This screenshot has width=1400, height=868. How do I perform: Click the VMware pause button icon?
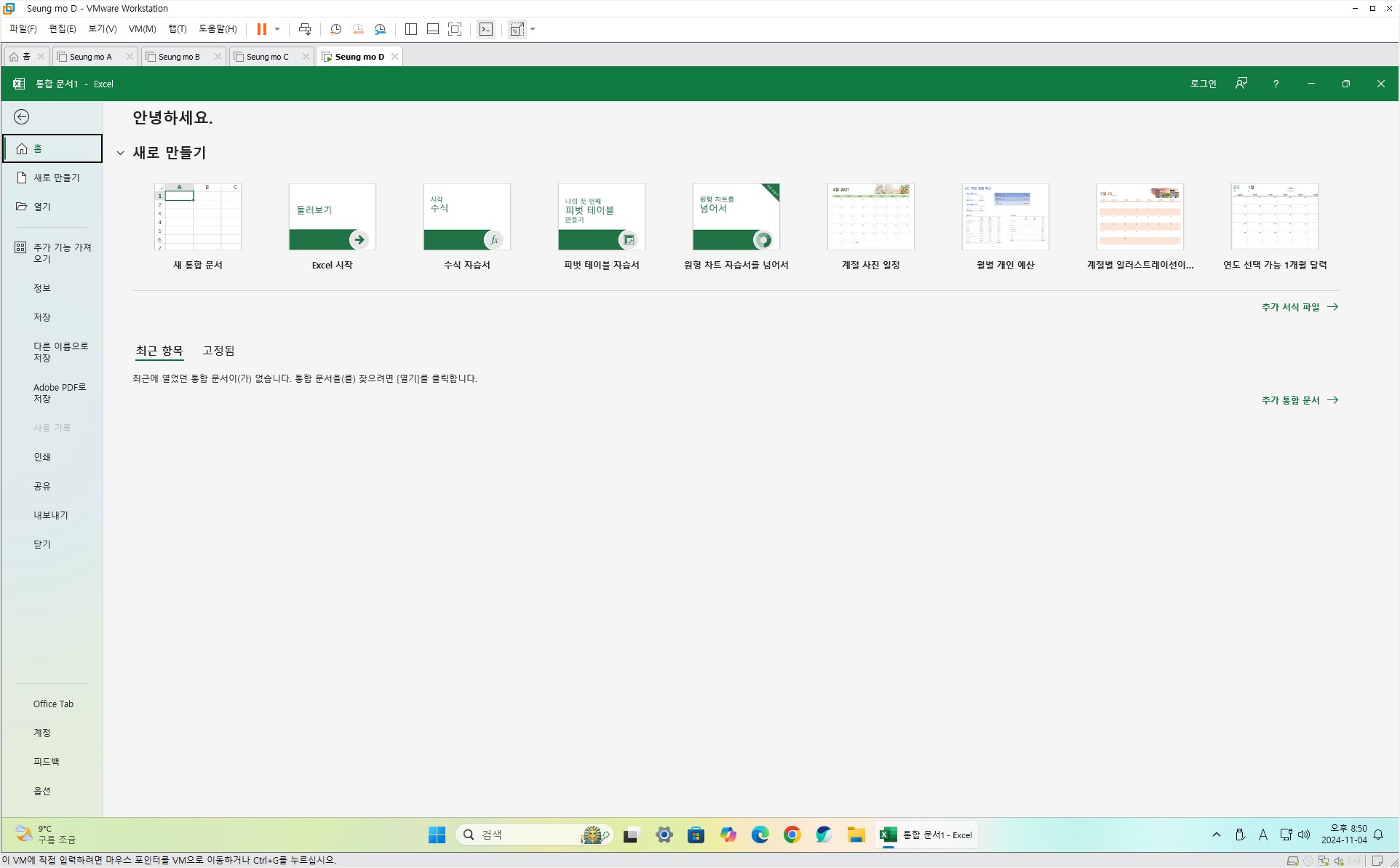coord(261,29)
